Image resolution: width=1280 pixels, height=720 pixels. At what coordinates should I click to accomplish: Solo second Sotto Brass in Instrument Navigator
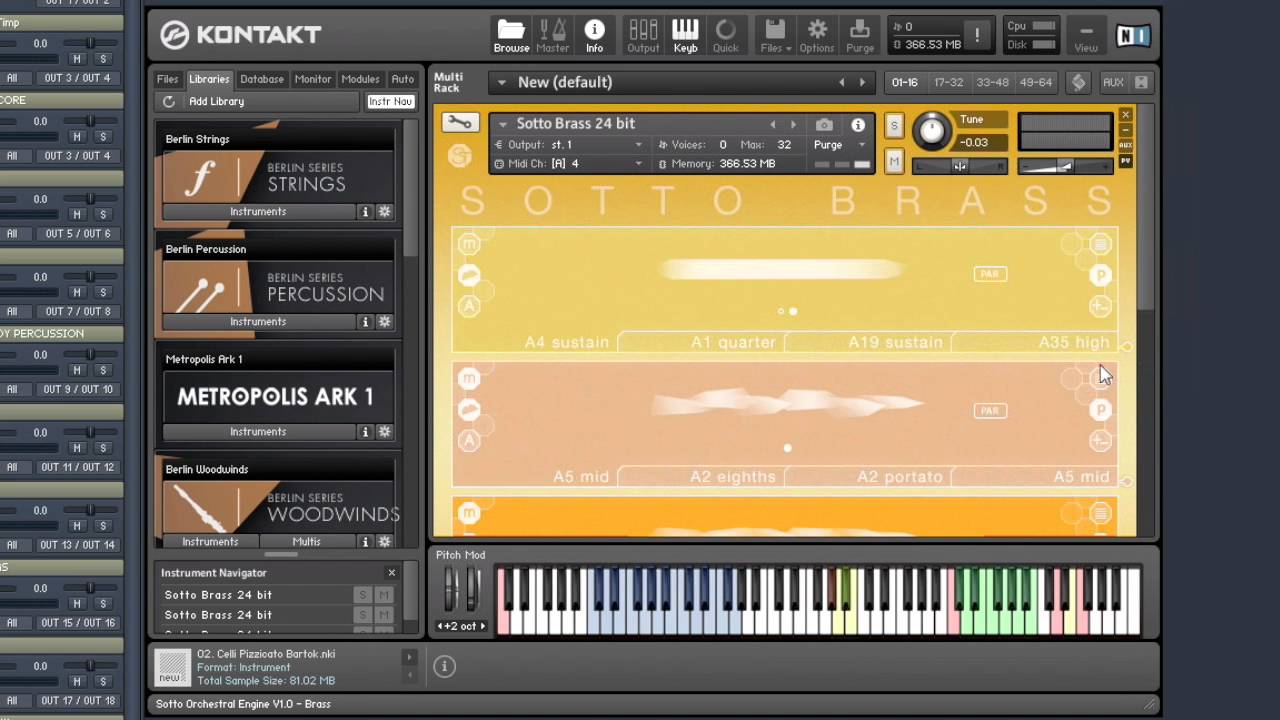pyautogui.click(x=362, y=615)
